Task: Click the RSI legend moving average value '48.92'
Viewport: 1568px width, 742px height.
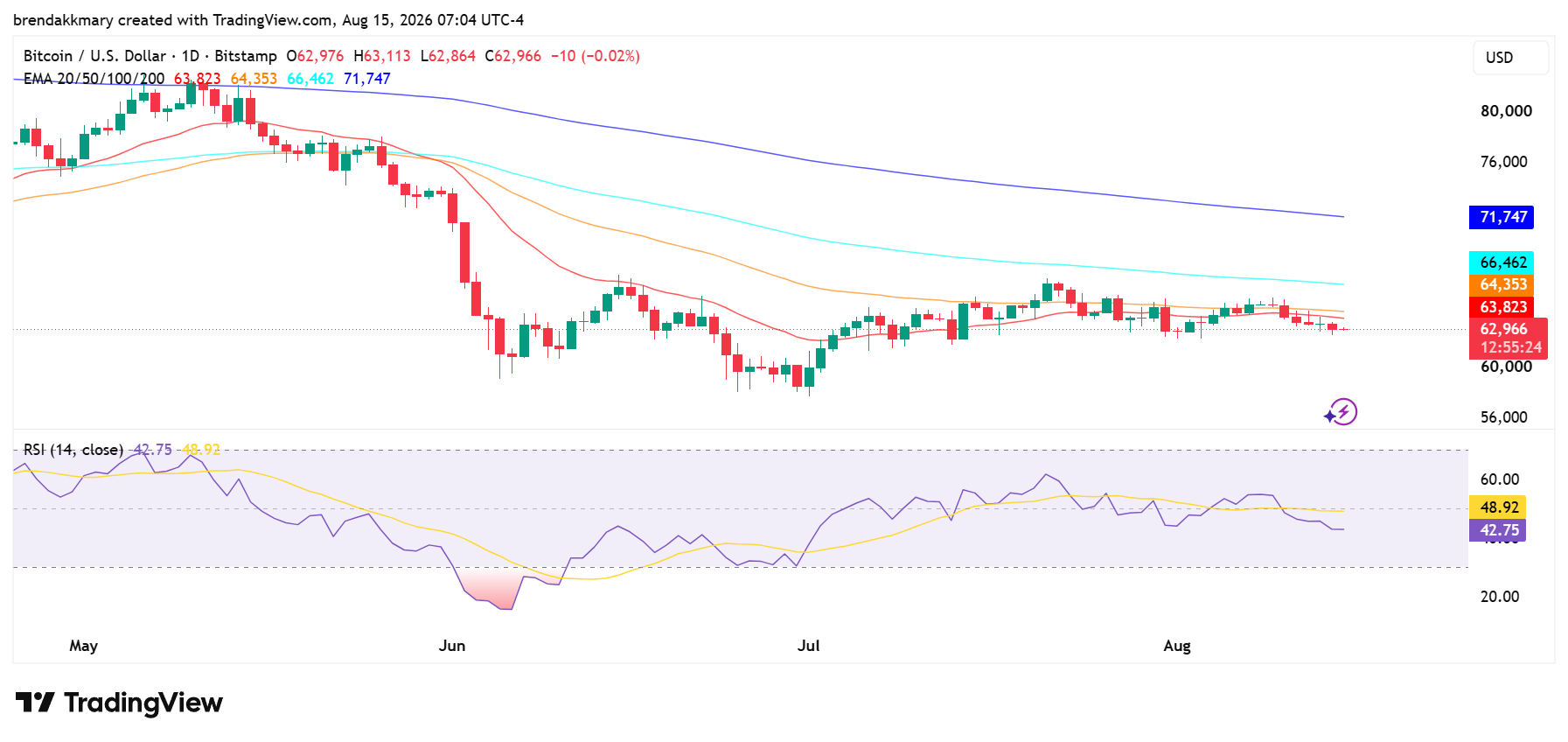Action: [201, 450]
